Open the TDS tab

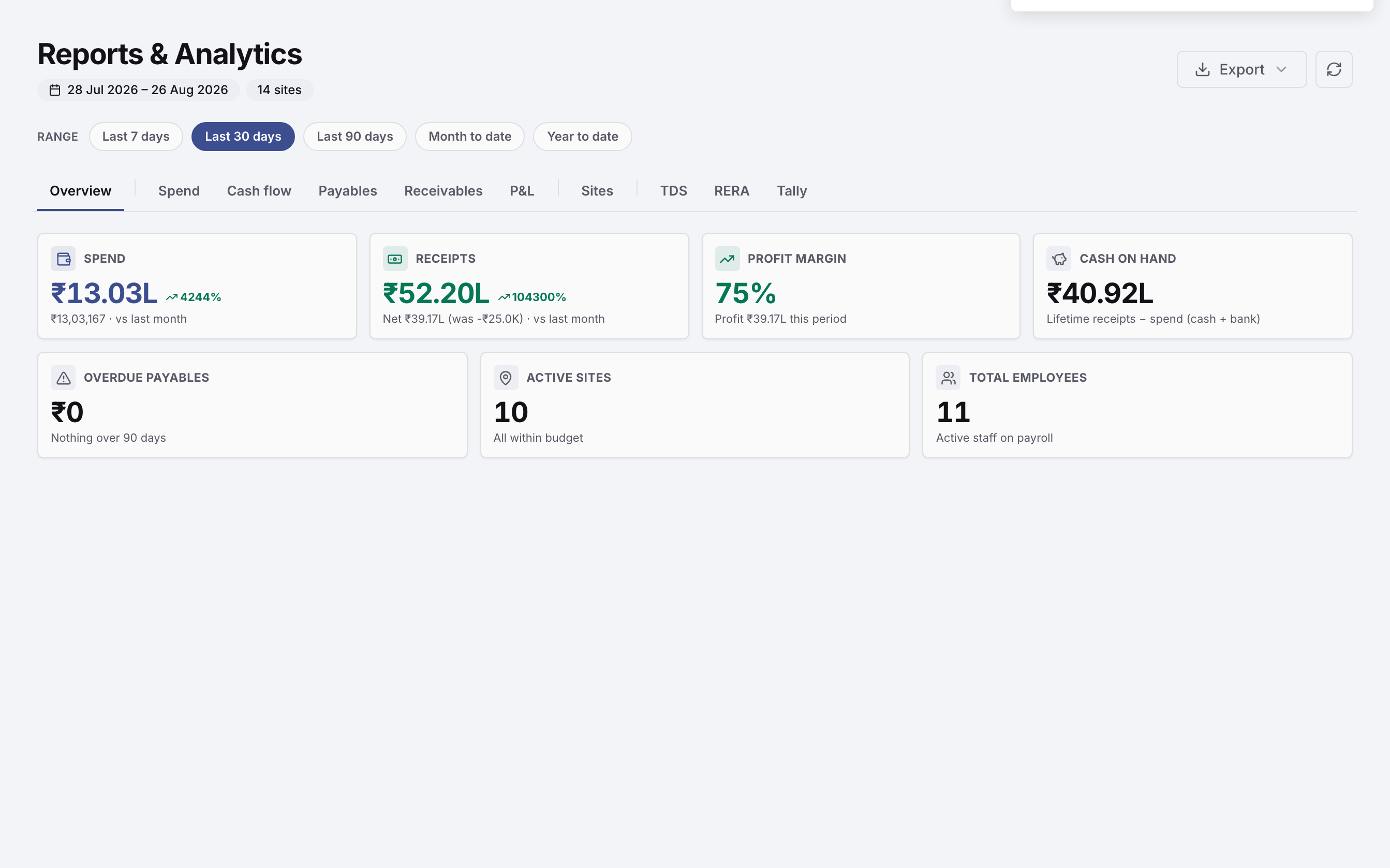(673, 191)
